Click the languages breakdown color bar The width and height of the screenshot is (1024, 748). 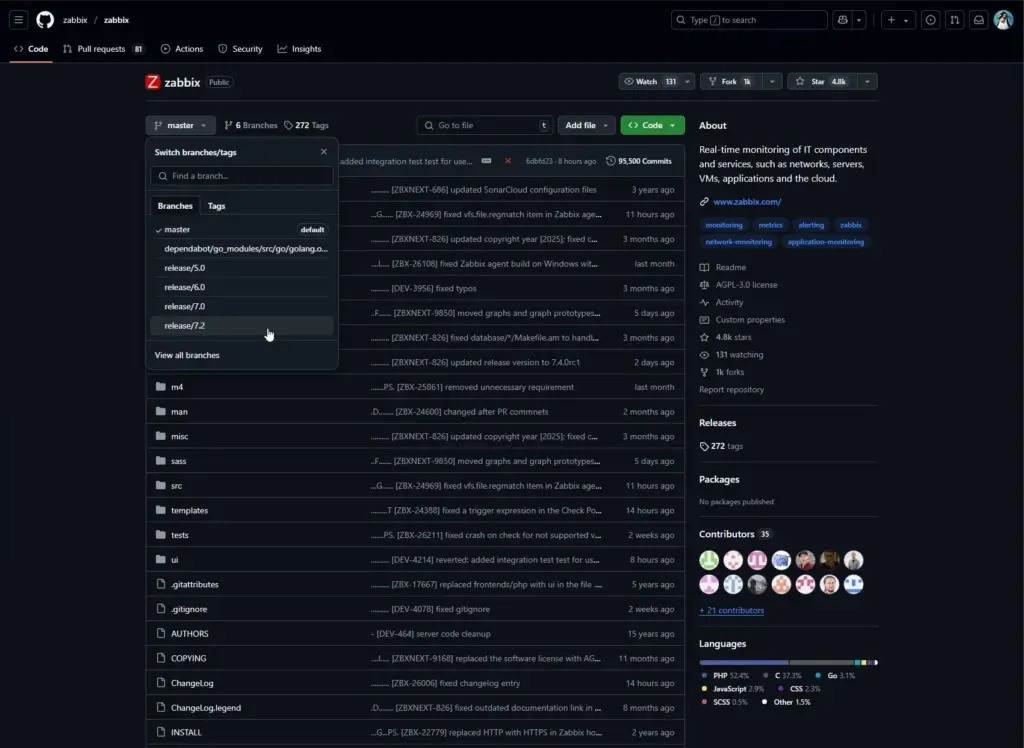pyautogui.click(x=788, y=662)
